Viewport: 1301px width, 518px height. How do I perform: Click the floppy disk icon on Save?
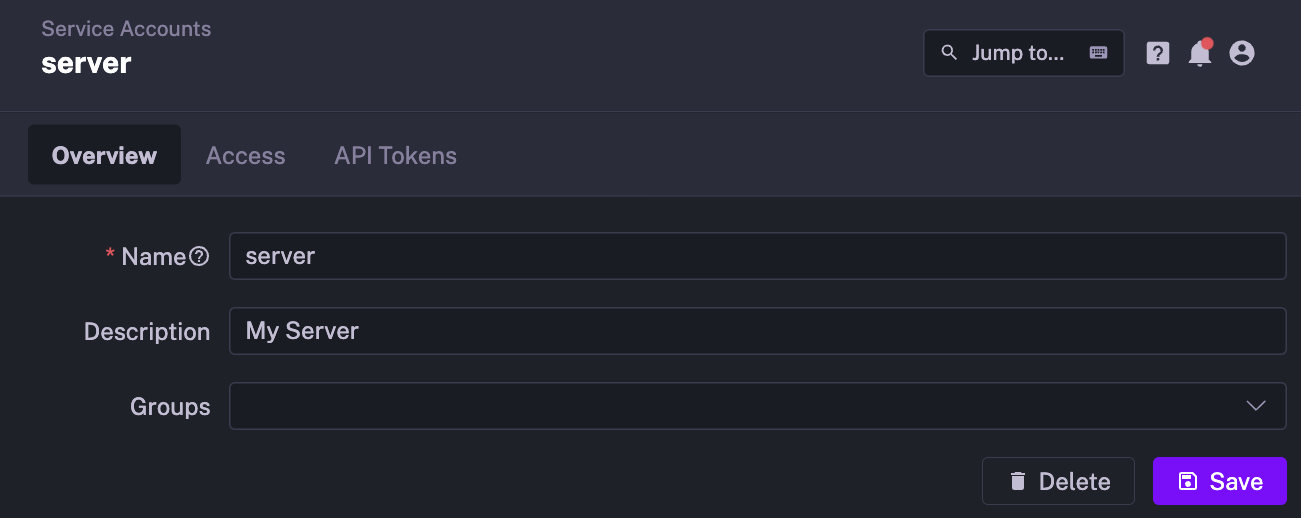(1188, 481)
